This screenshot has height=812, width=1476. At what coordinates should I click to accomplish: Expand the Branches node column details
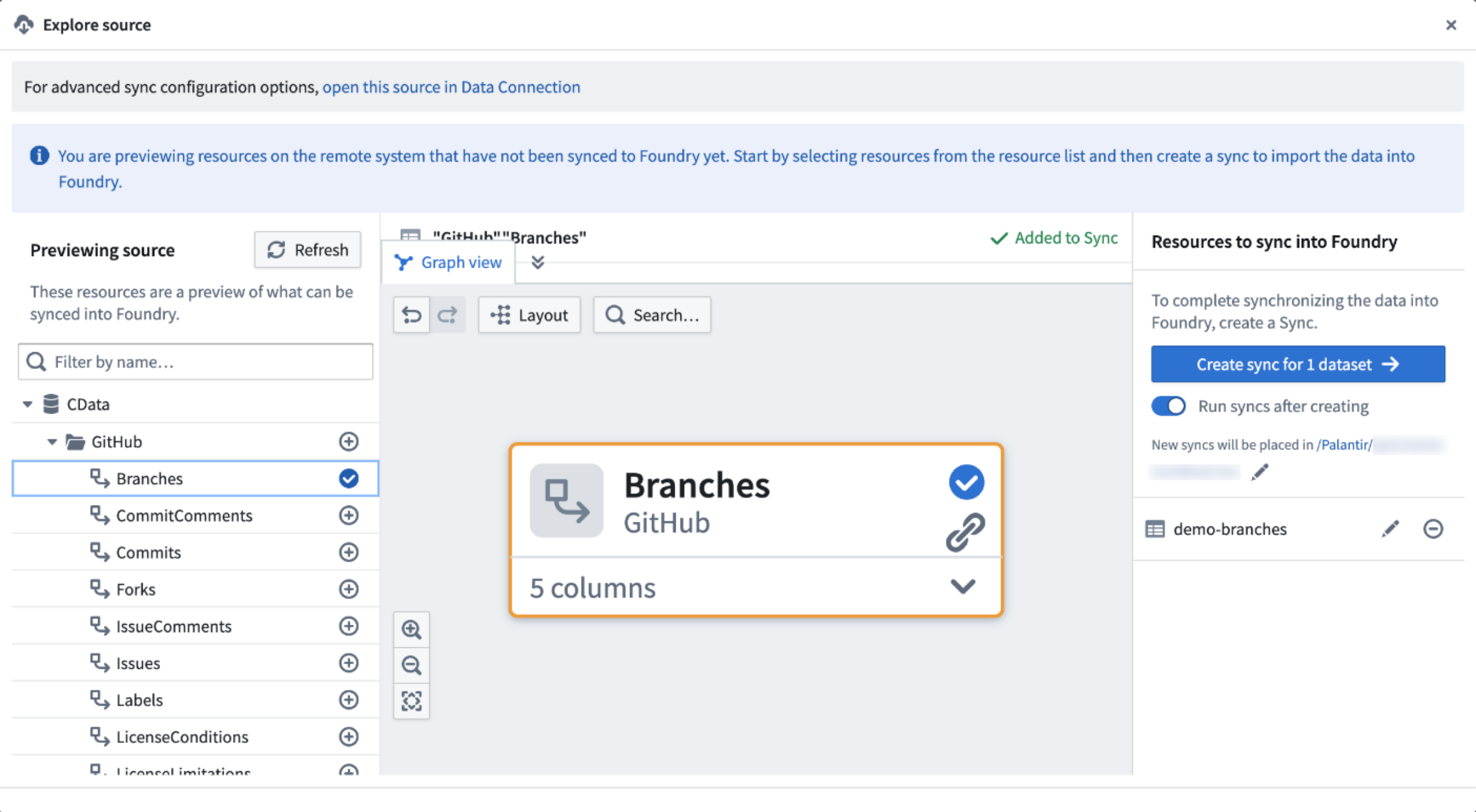[962, 587]
